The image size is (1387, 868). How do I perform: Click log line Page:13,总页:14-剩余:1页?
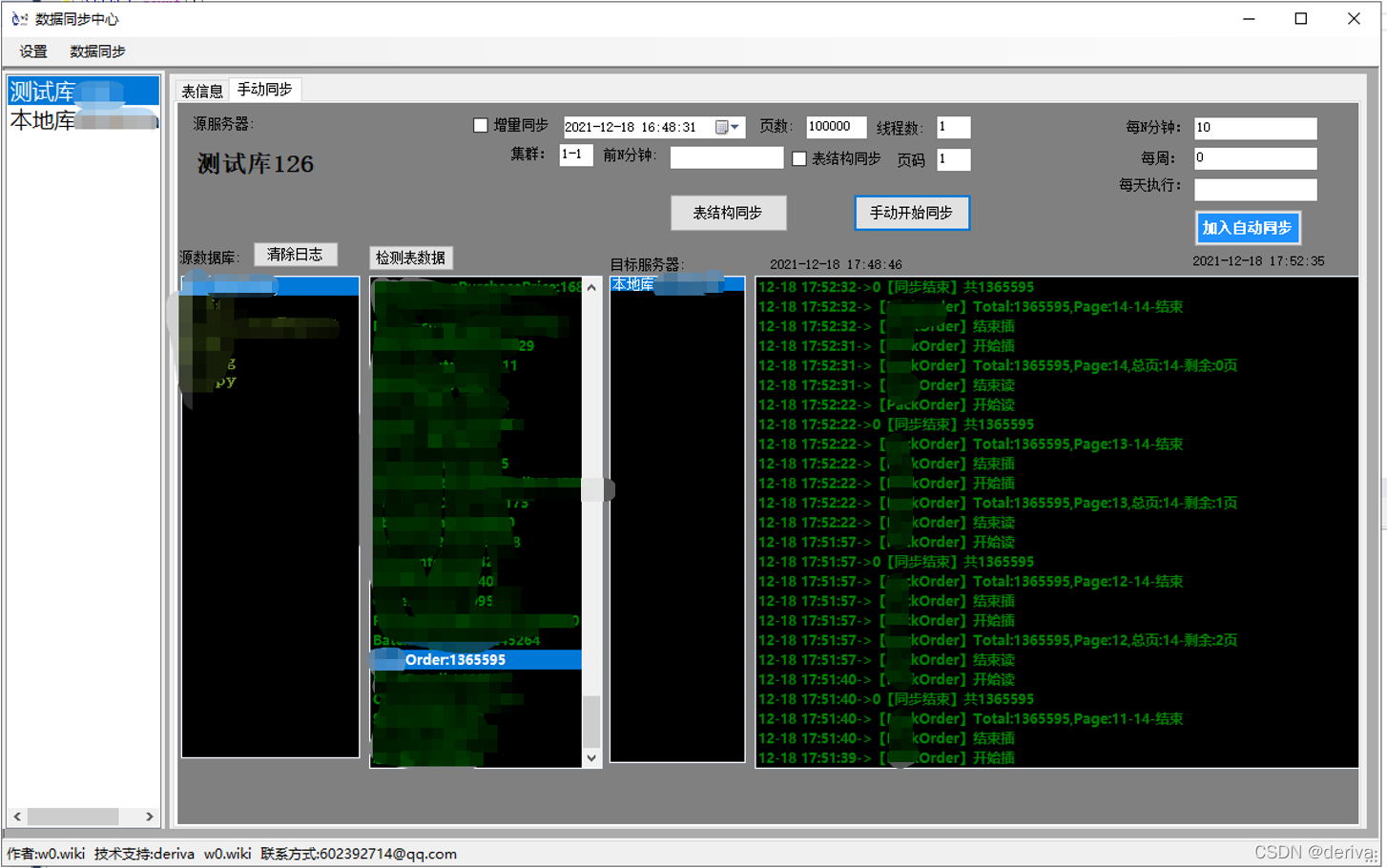click(x=997, y=503)
